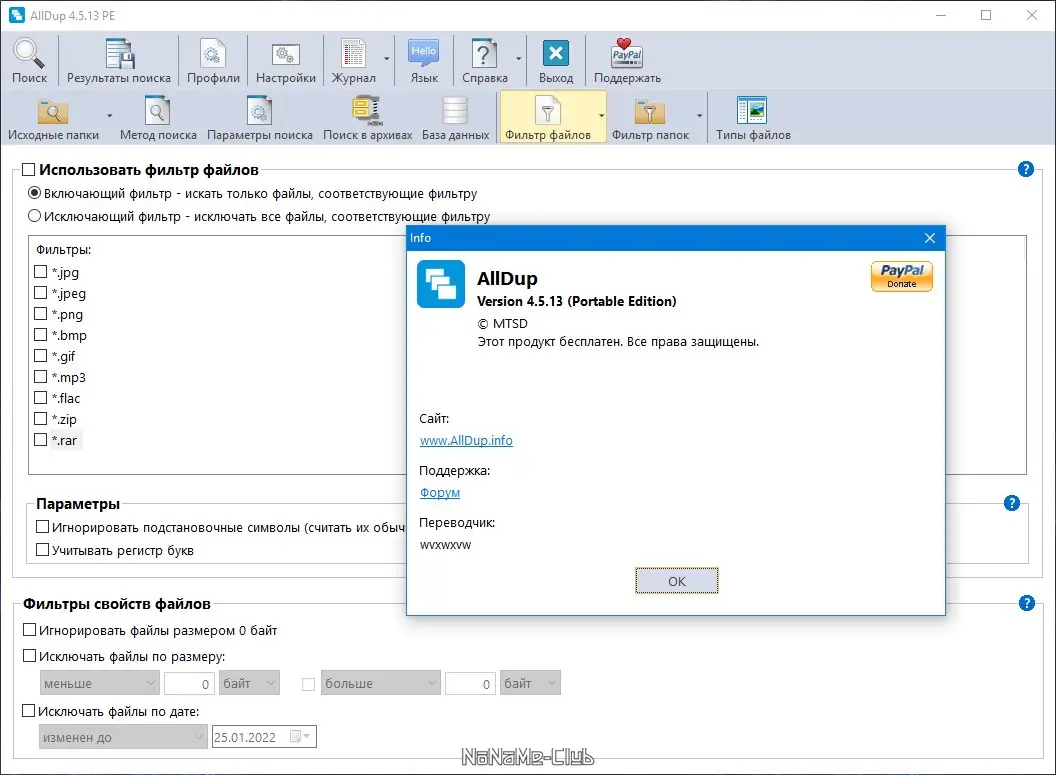This screenshot has height=775, width=1056.
Task: Click help icon beside Параметры section
Action: click(x=1012, y=503)
